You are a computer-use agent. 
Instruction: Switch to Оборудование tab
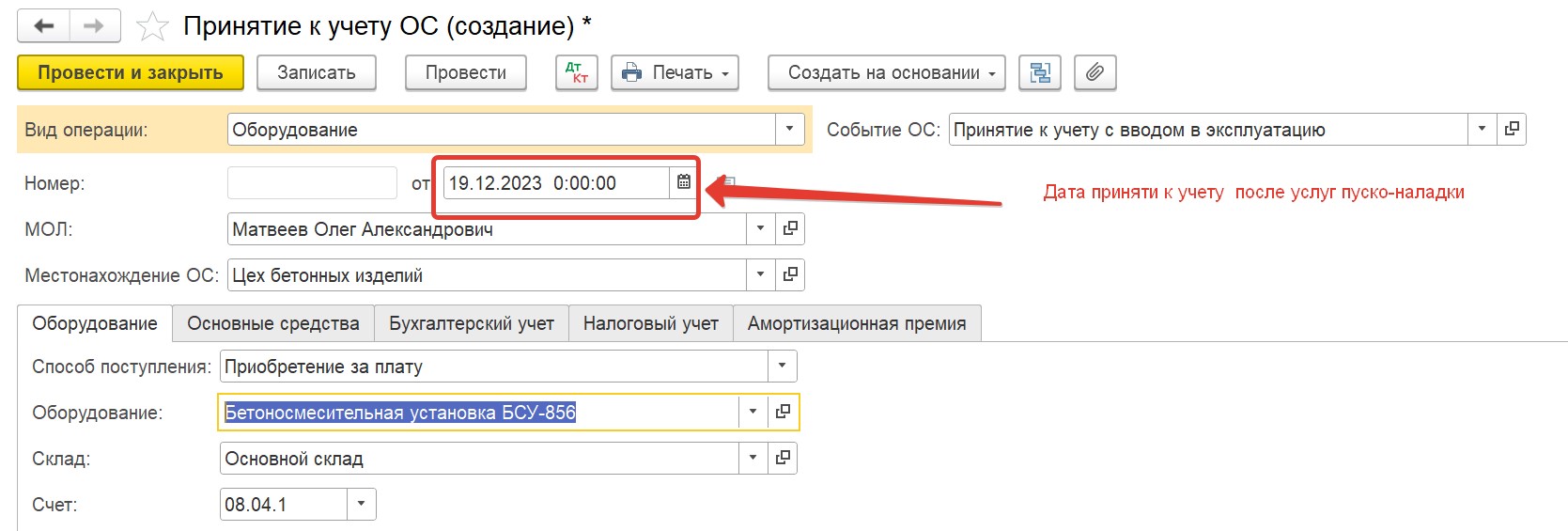(x=95, y=323)
